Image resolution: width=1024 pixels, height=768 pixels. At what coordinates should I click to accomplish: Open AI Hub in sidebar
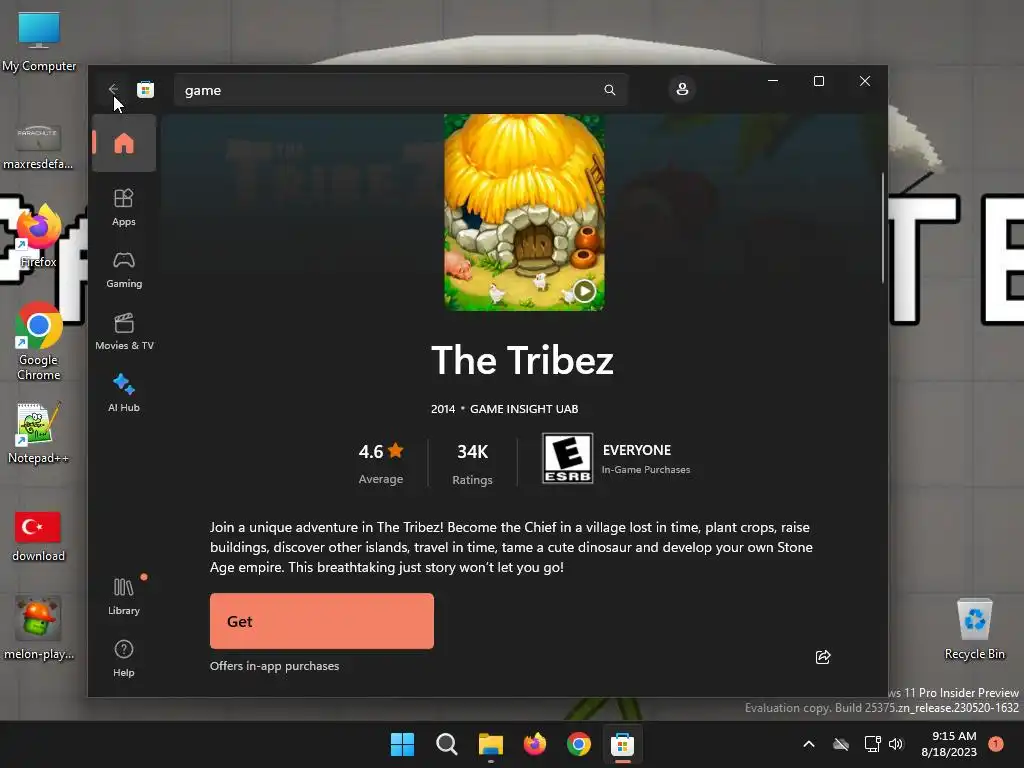[124, 393]
